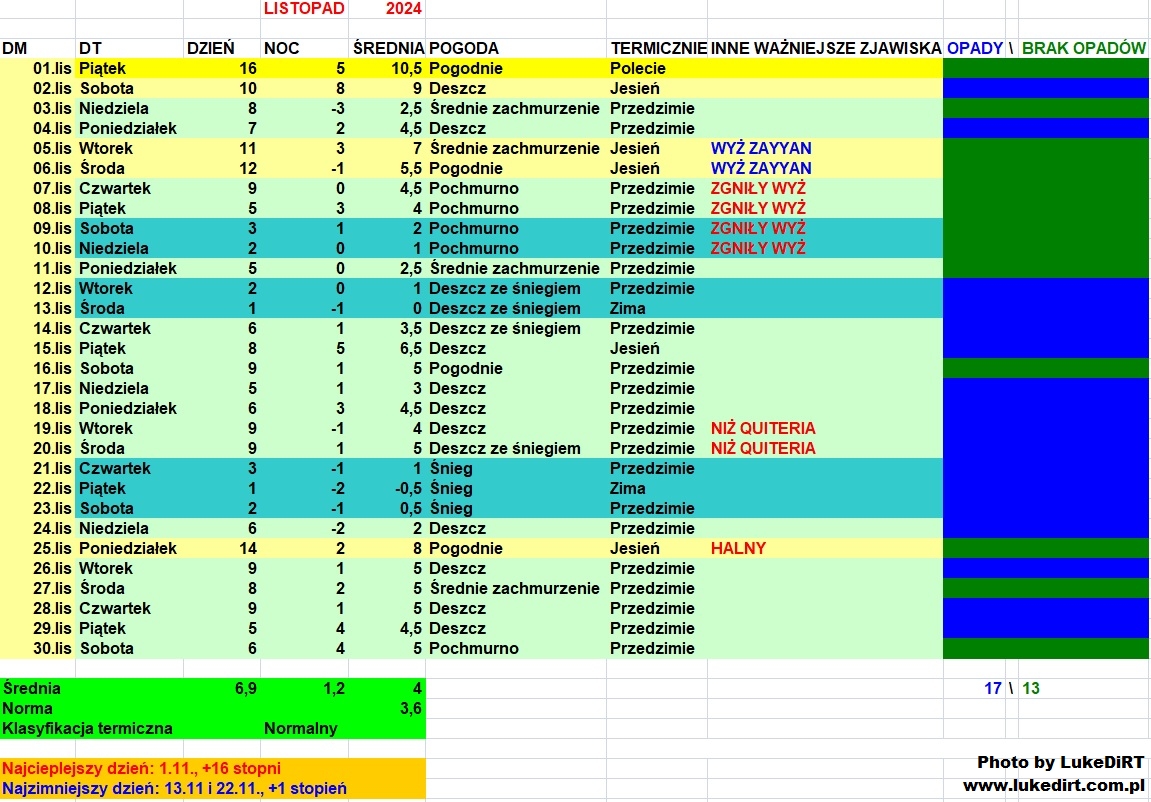Select the Normalny classification cell
This screenshot has width=1151, height=802.
[x=300, y=728]
